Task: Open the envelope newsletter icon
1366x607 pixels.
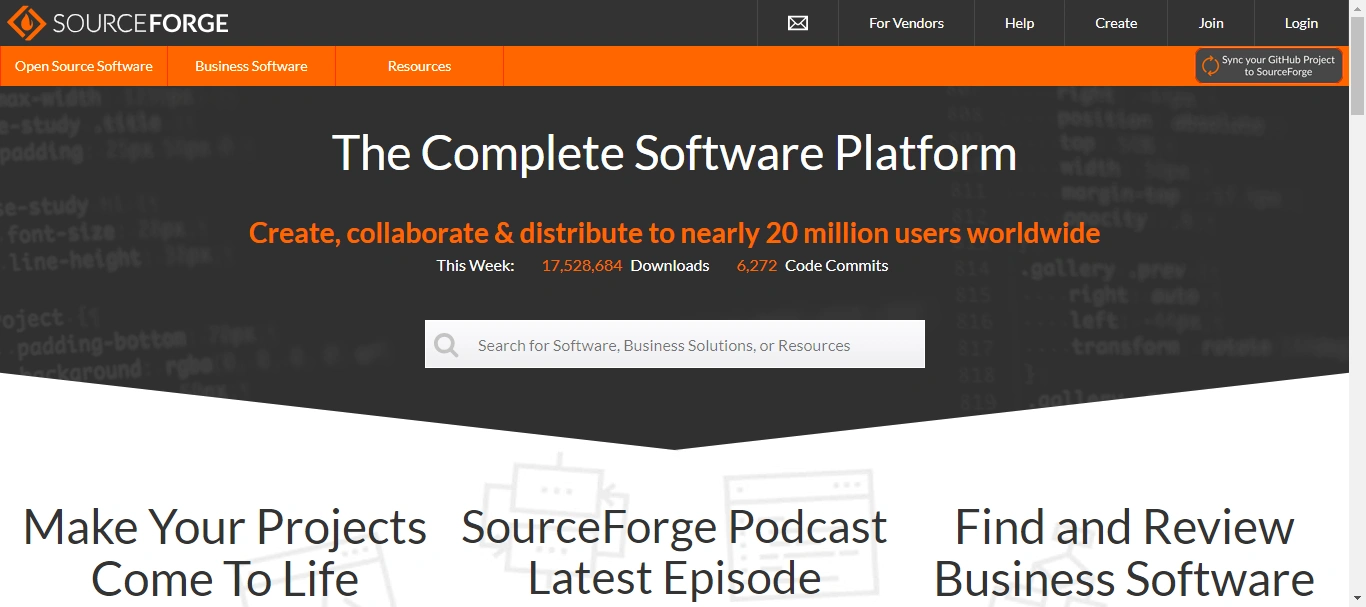Action: click(797, 23)
